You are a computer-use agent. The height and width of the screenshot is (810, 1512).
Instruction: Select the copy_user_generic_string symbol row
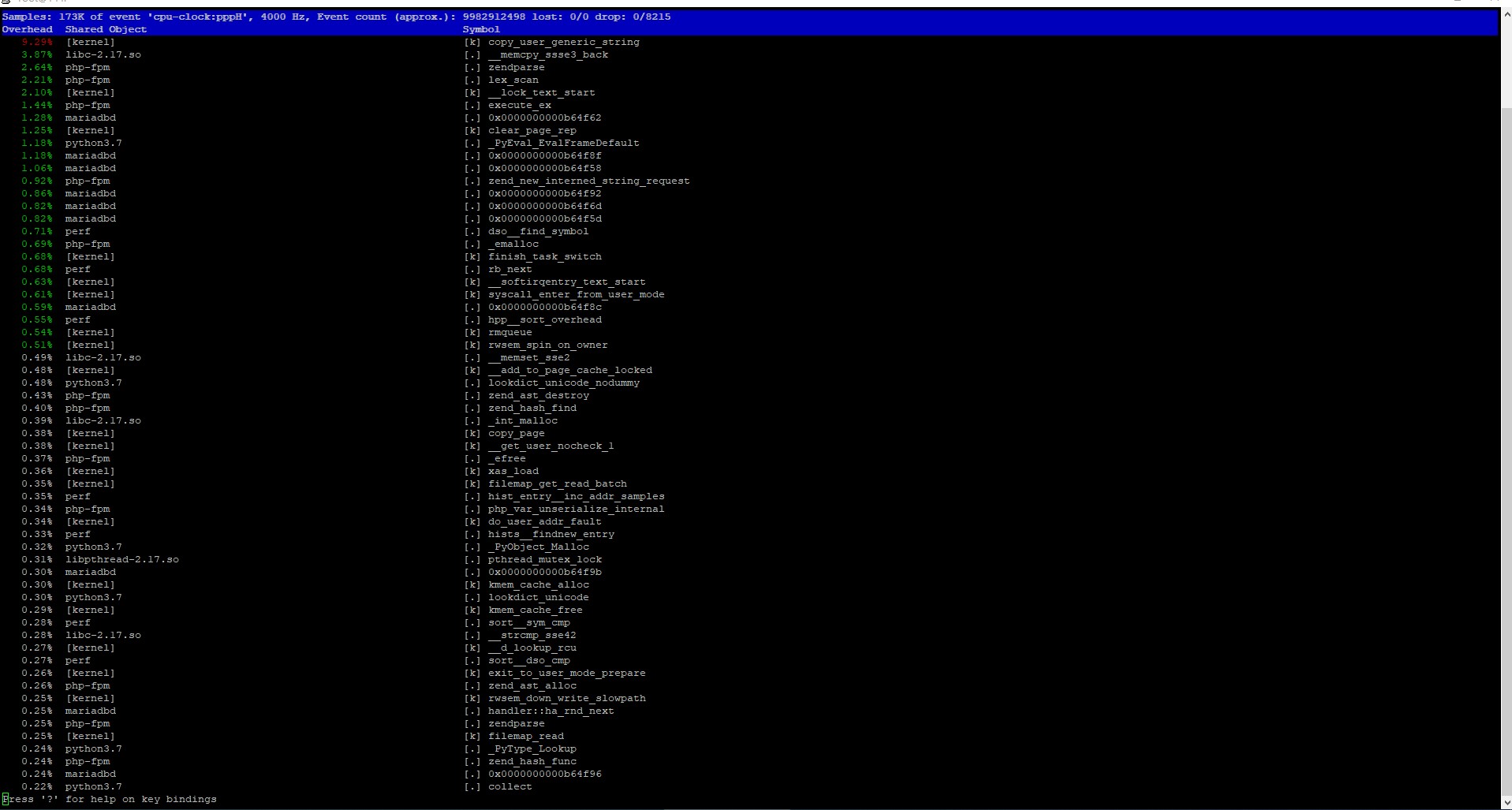[x=564, y=42]
